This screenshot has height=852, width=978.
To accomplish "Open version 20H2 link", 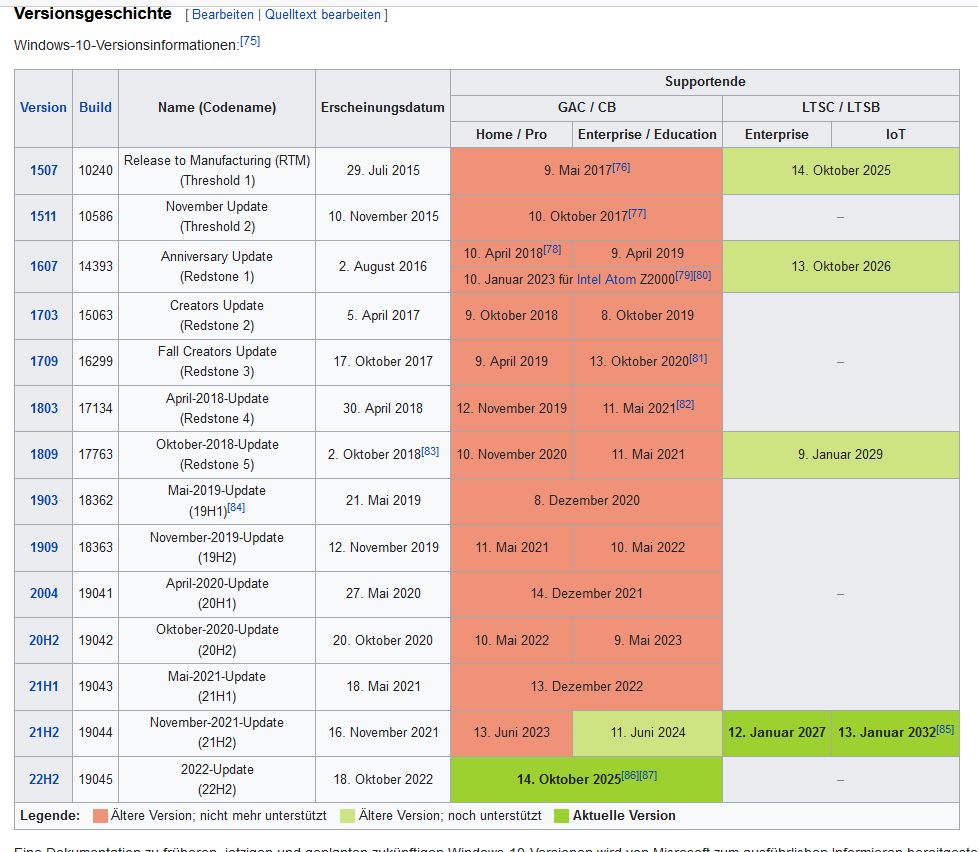I will pos(44,640).
